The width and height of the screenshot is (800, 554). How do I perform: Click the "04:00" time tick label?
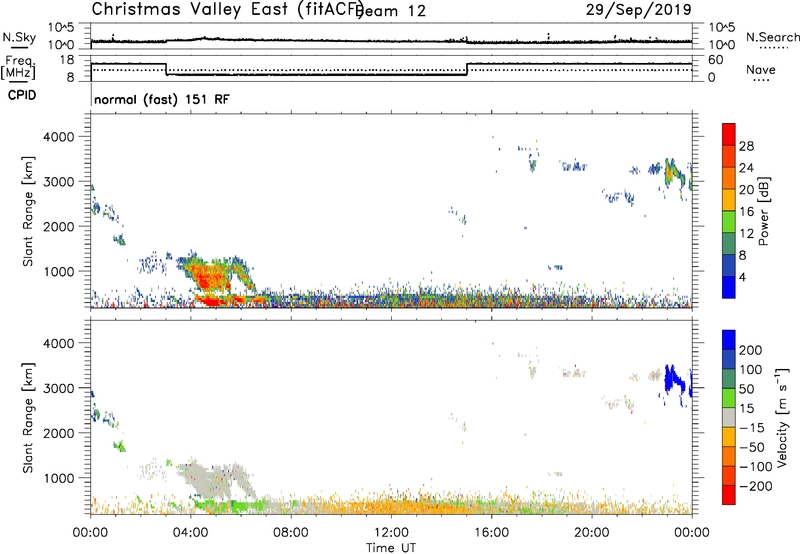[x=191, y=533]
